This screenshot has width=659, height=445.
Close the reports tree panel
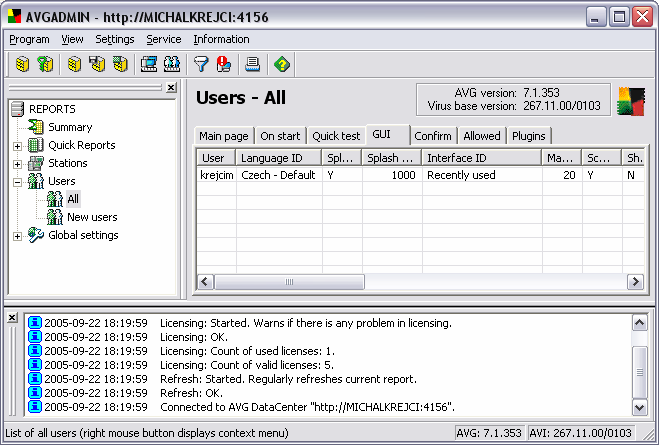click(171, 87)
